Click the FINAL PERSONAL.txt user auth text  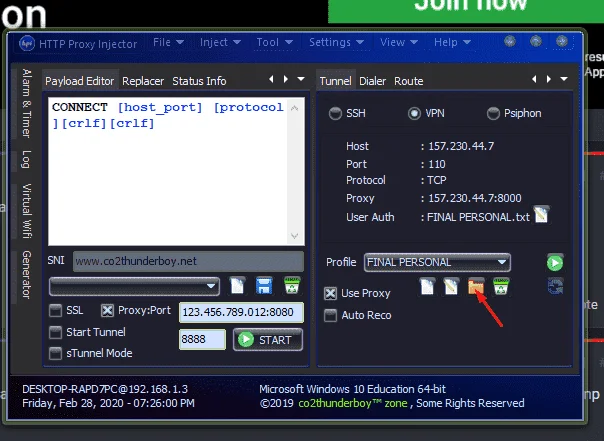point(478,217)
